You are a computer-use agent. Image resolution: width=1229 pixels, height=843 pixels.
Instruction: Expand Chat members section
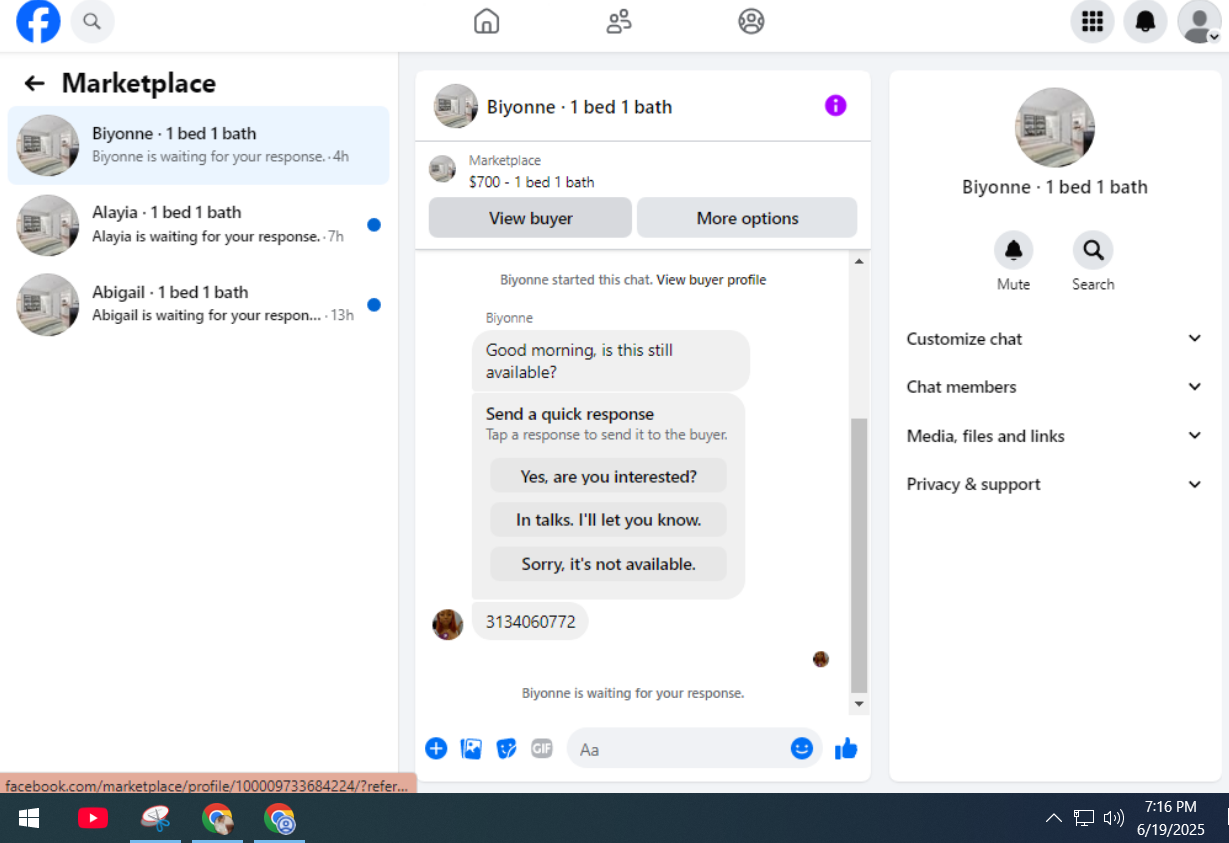point(1055,387)
